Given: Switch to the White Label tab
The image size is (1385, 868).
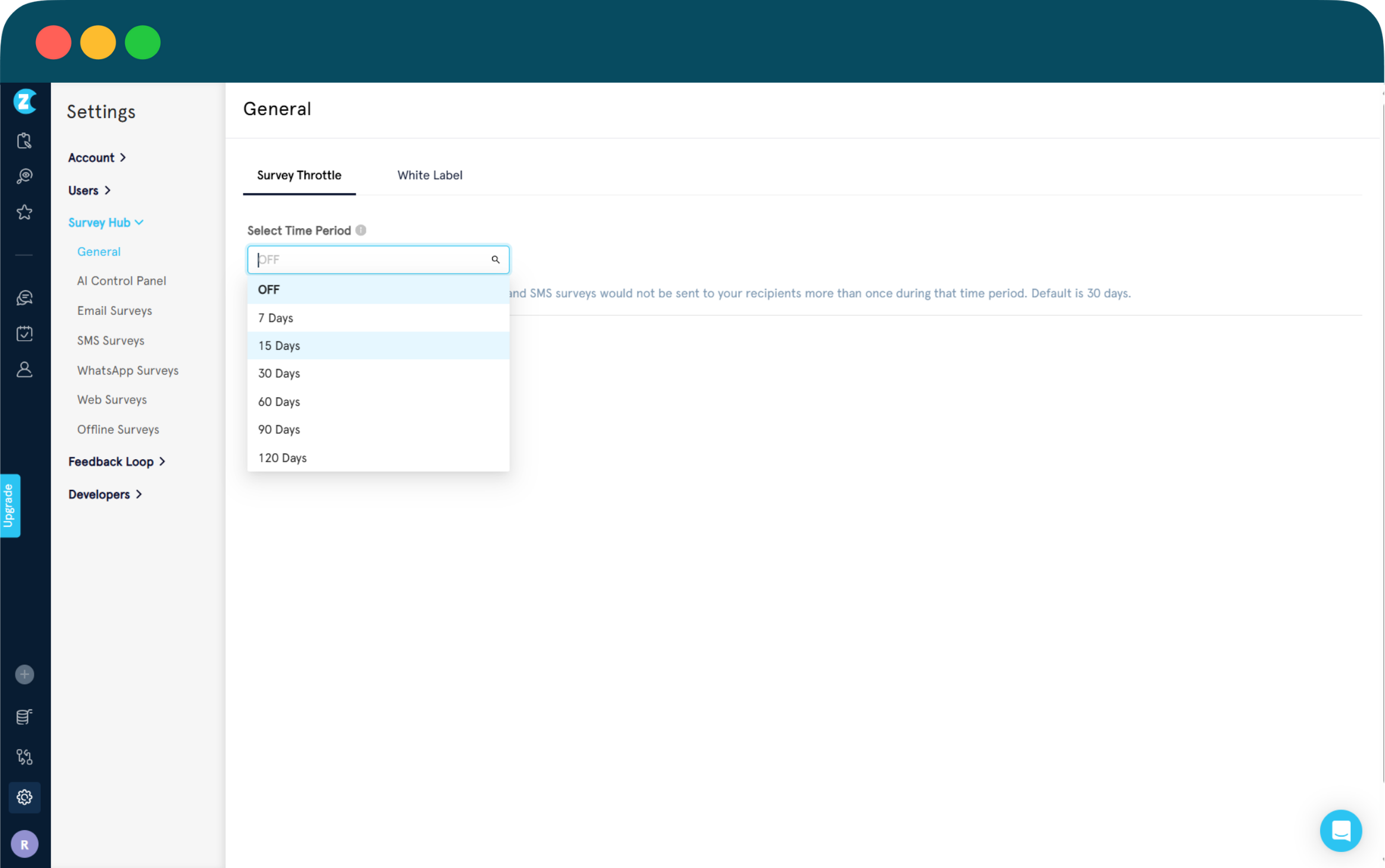Looking at the screenshot, I should pyautogui.click(x=430, y=175).
